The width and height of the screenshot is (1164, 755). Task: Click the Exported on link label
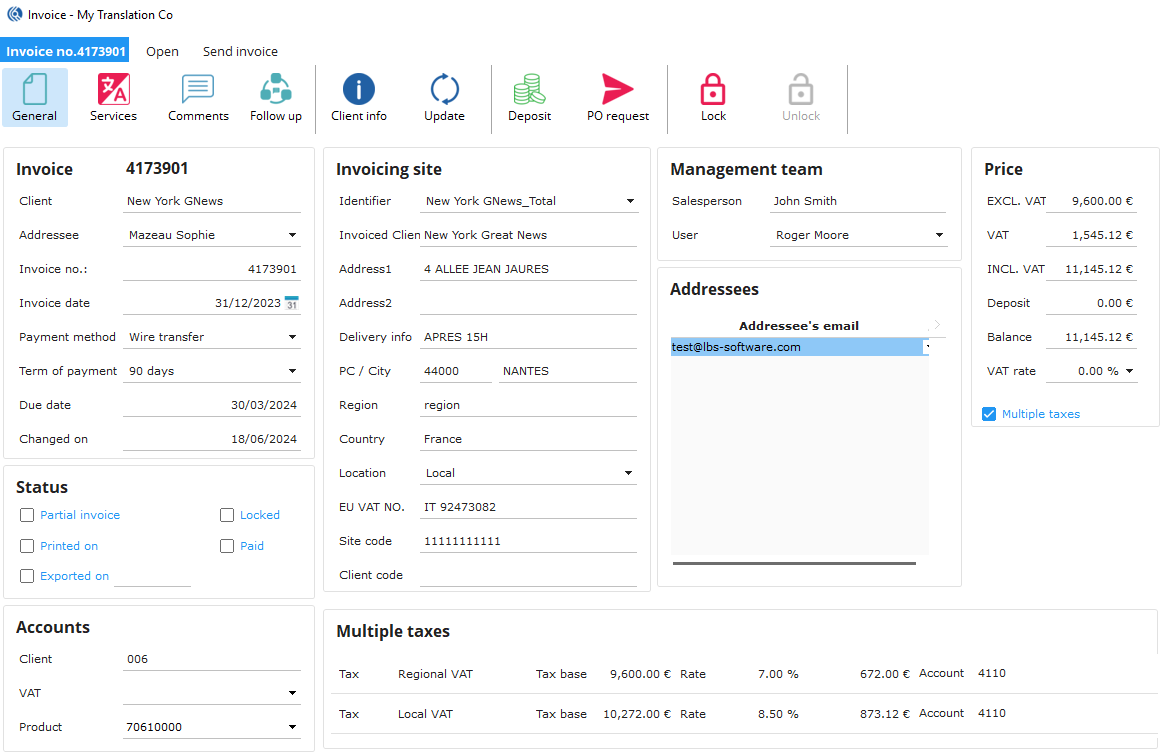click(x=74, y=576)
